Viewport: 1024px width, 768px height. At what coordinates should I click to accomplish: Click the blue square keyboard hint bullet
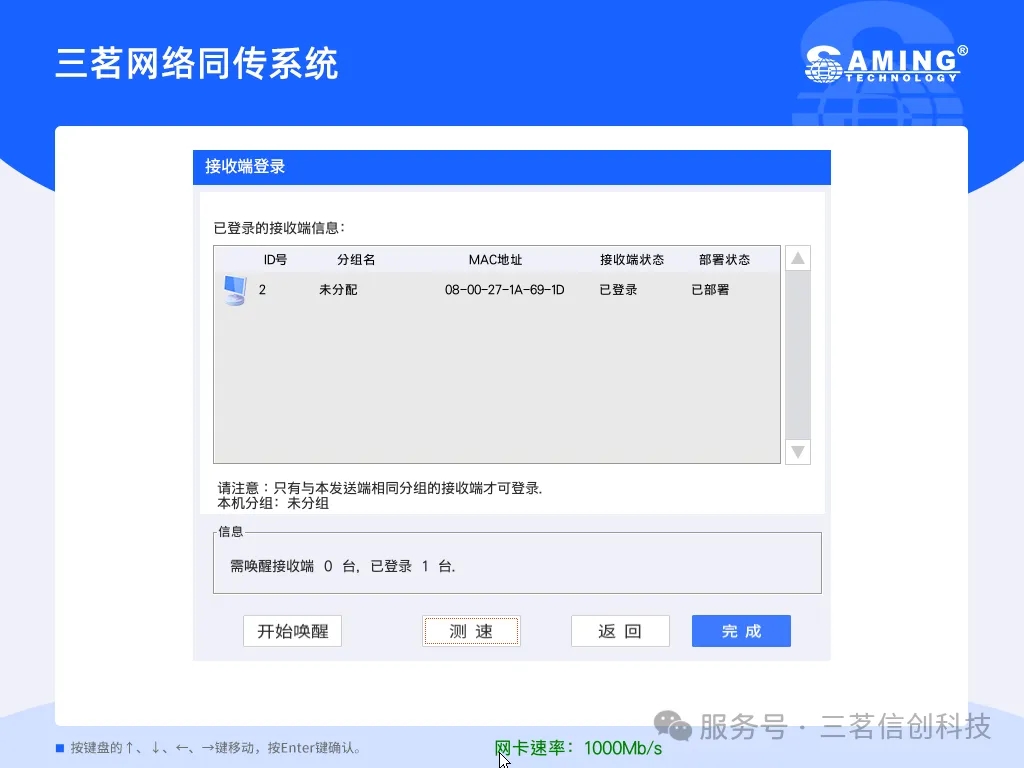[x=59, y=748]
